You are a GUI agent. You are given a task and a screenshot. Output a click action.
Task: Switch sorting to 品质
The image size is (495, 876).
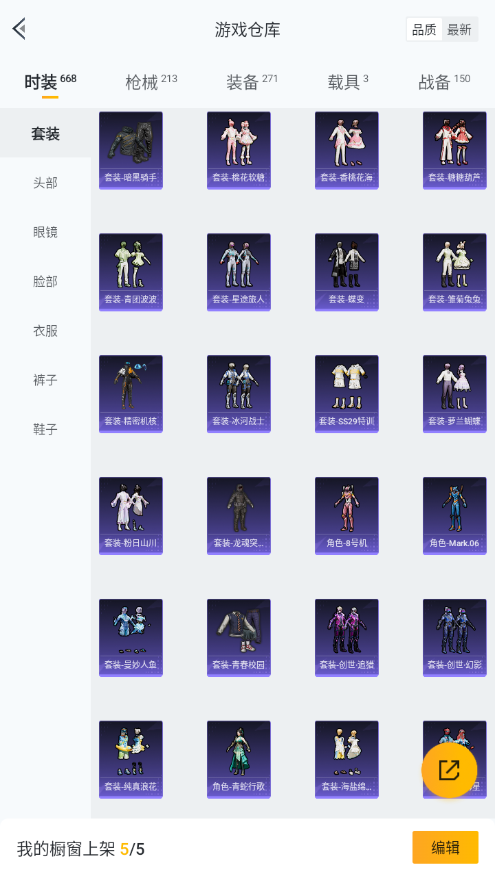click(424, 30)
